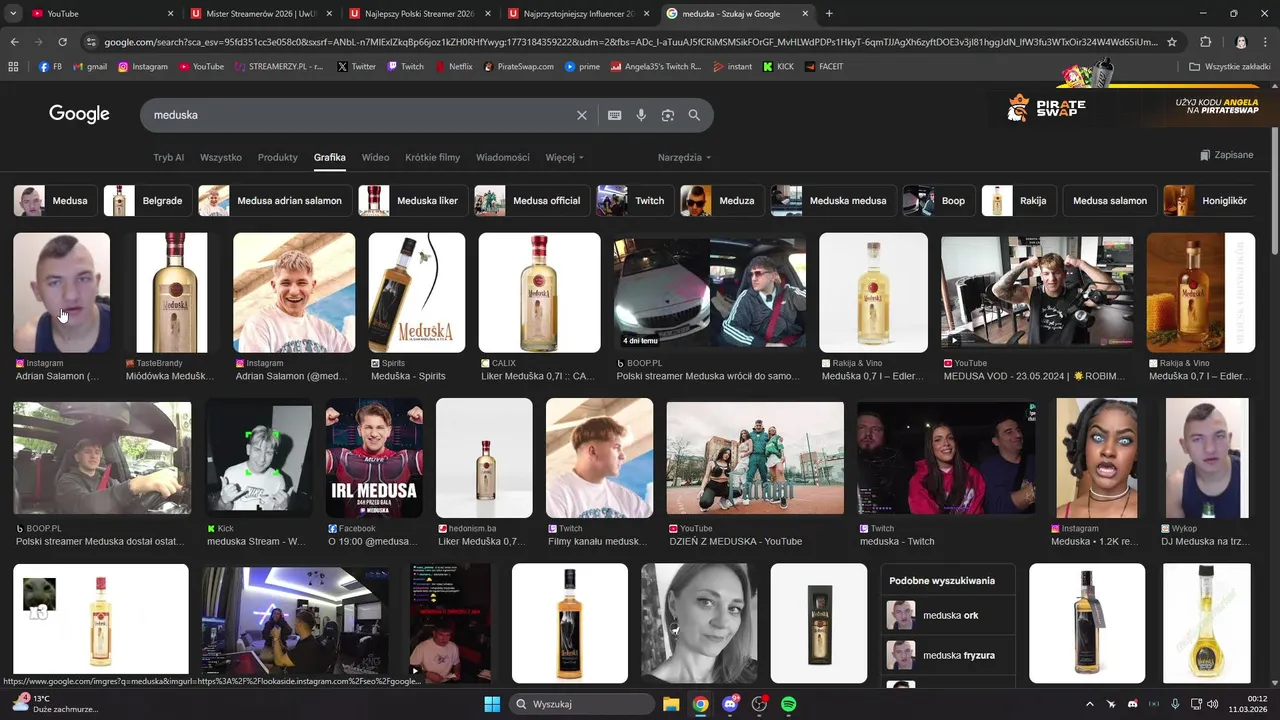Filter by the Honiglikör chip
This screenshot has height=720, width=1280.
click(1209, 200)
